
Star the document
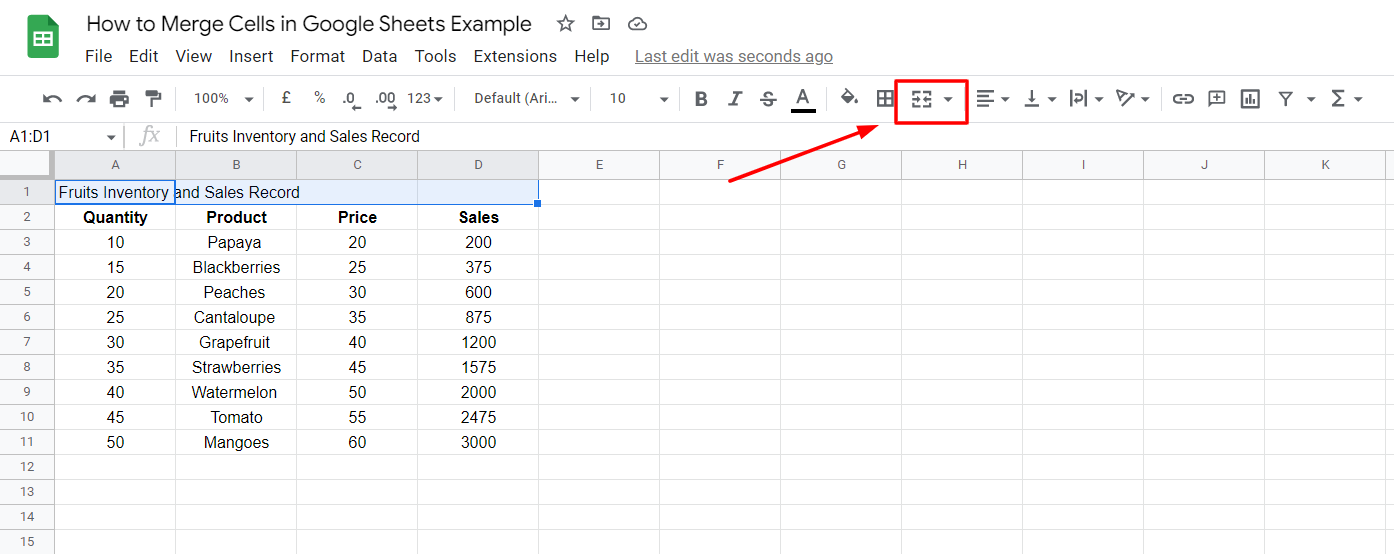coord(565,23)
